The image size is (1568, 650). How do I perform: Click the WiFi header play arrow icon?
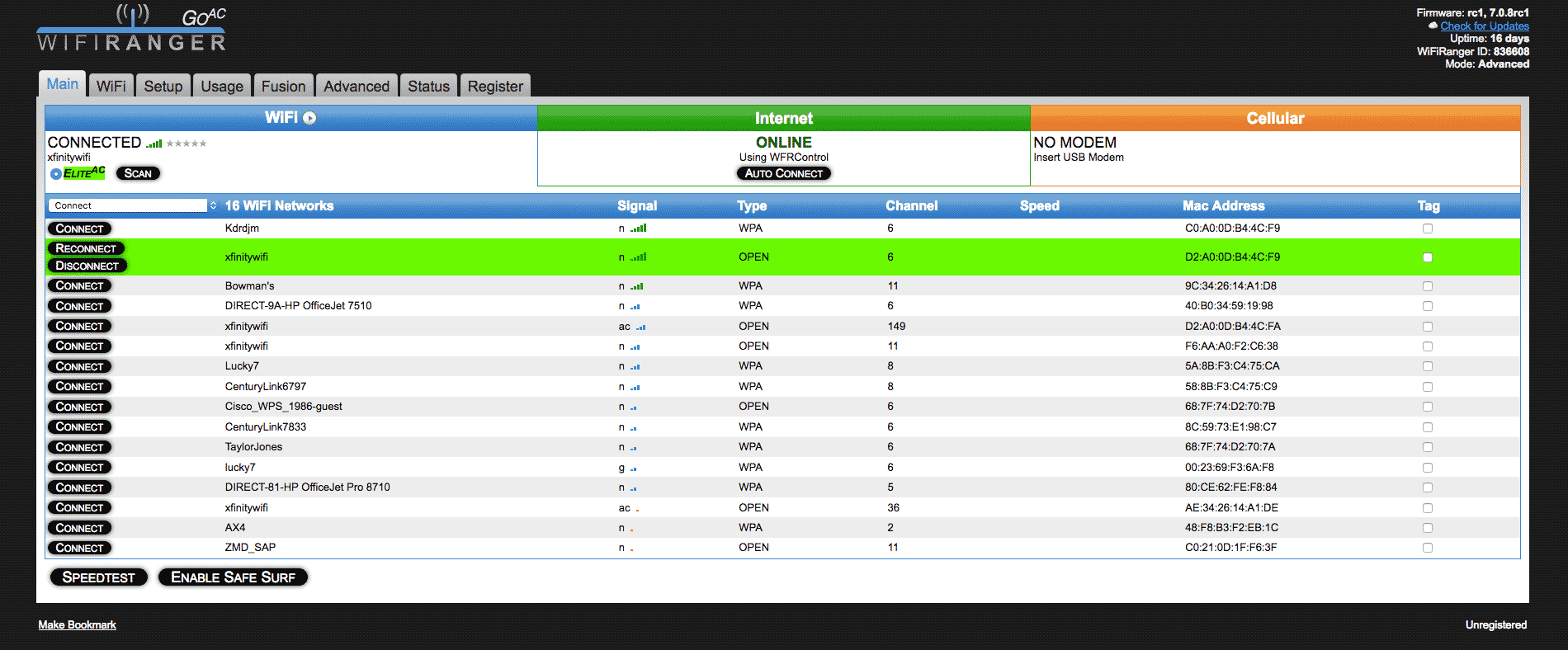click(309, 118)
